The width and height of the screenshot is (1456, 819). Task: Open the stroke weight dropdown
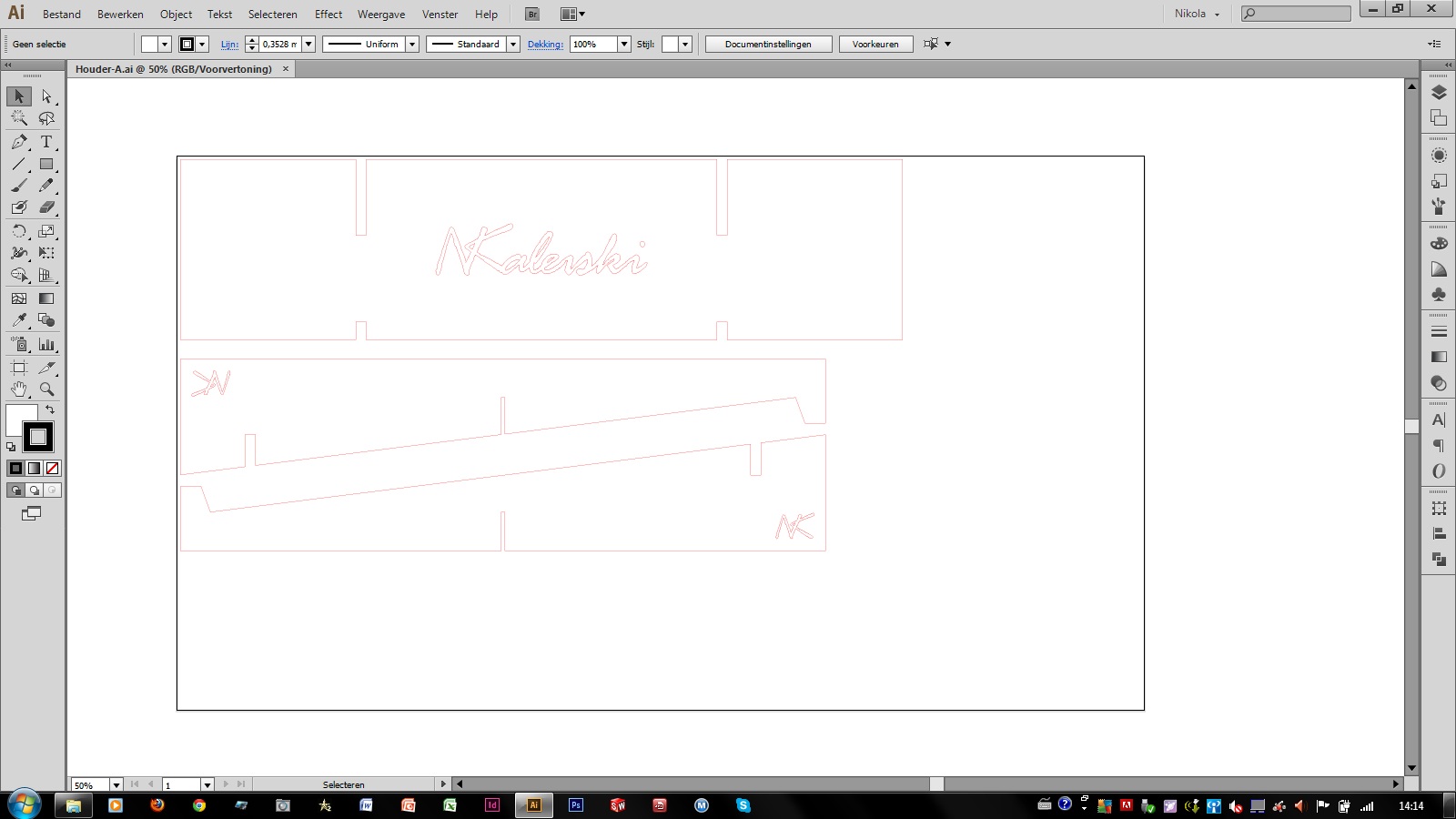[x=308, y=44]
